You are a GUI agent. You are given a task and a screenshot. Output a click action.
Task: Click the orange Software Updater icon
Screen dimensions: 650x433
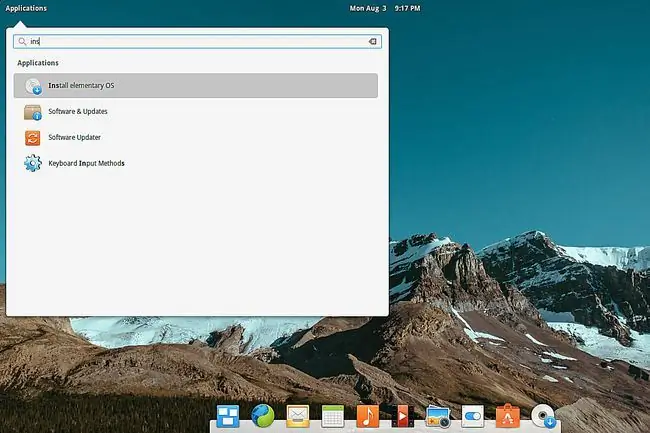pyautogui.click(x=33, y=138)
